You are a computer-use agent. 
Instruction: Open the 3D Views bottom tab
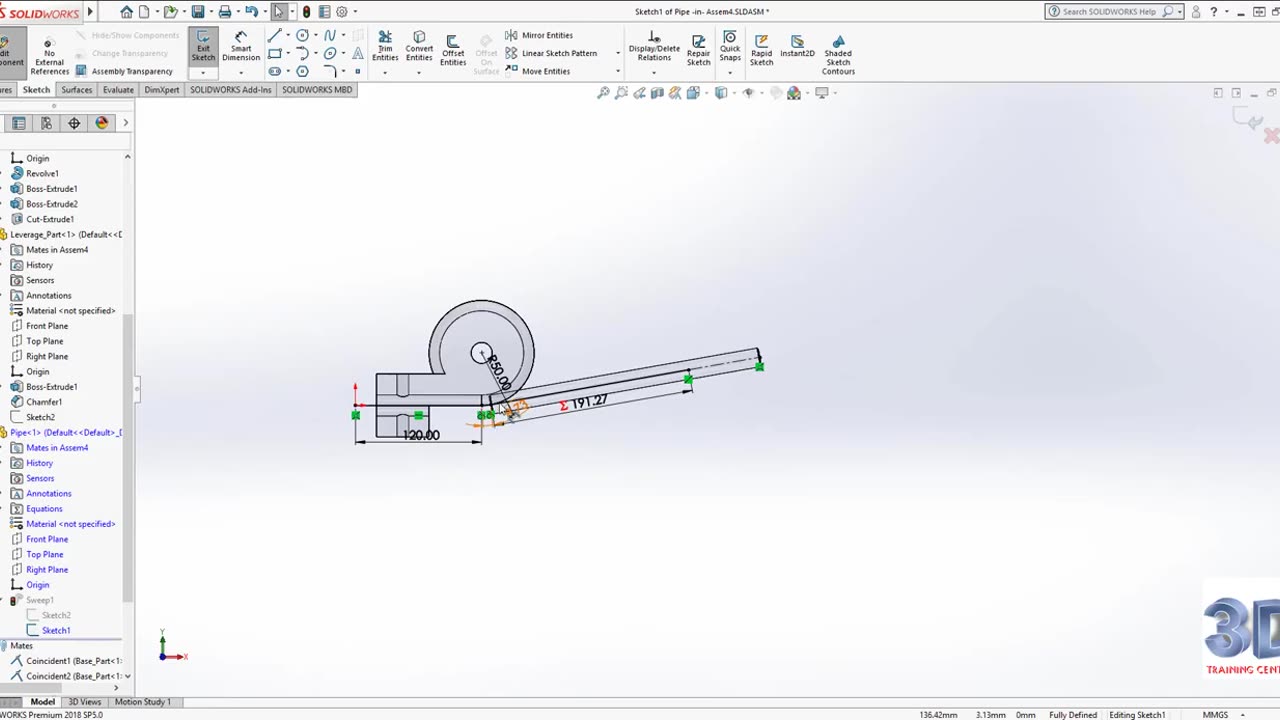pos(84,702)
